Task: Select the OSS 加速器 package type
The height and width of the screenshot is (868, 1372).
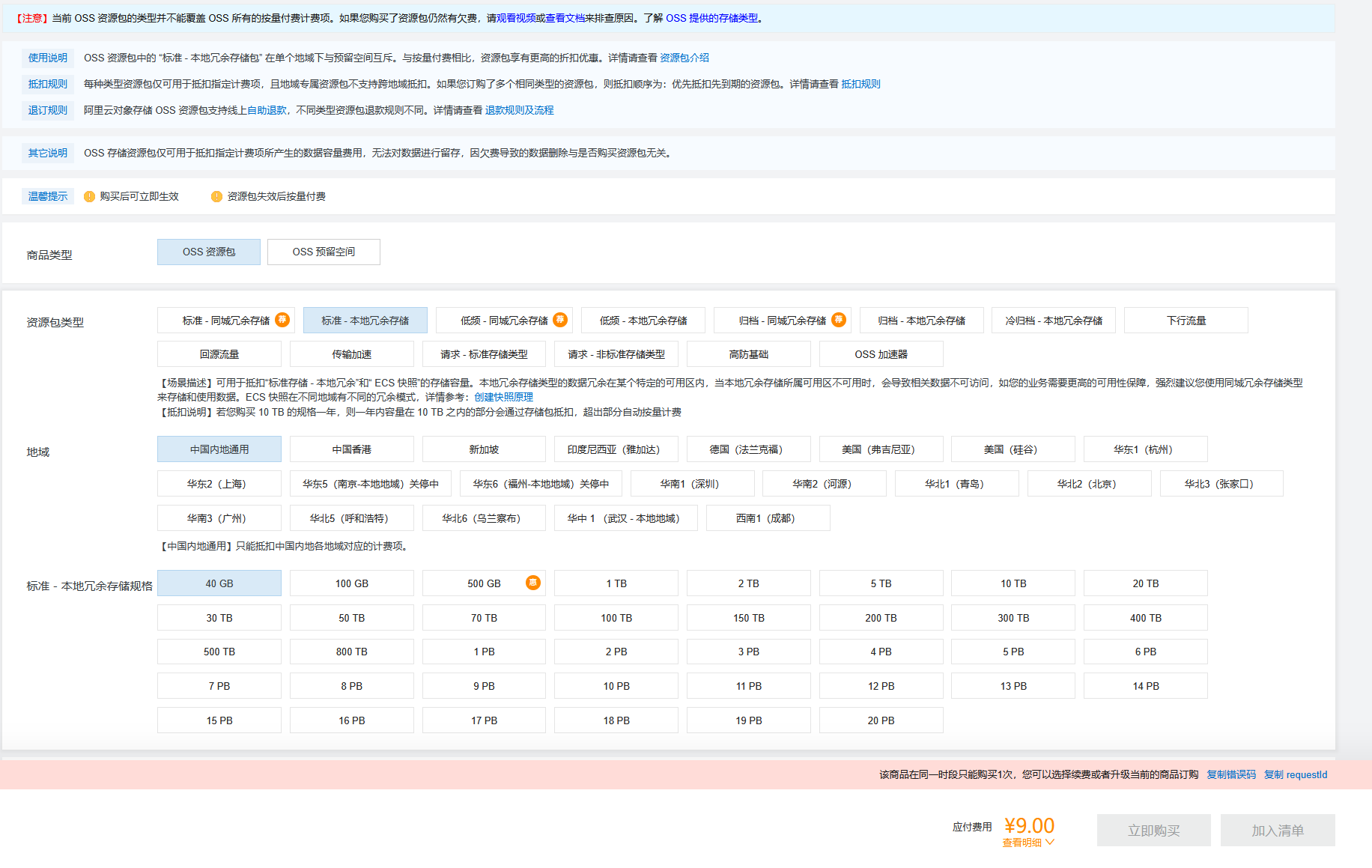Action: 881,354
